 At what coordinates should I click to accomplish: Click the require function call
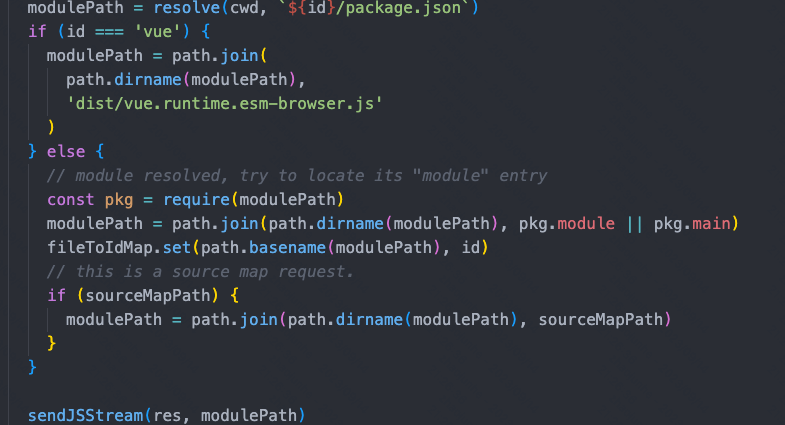[196, 200]
